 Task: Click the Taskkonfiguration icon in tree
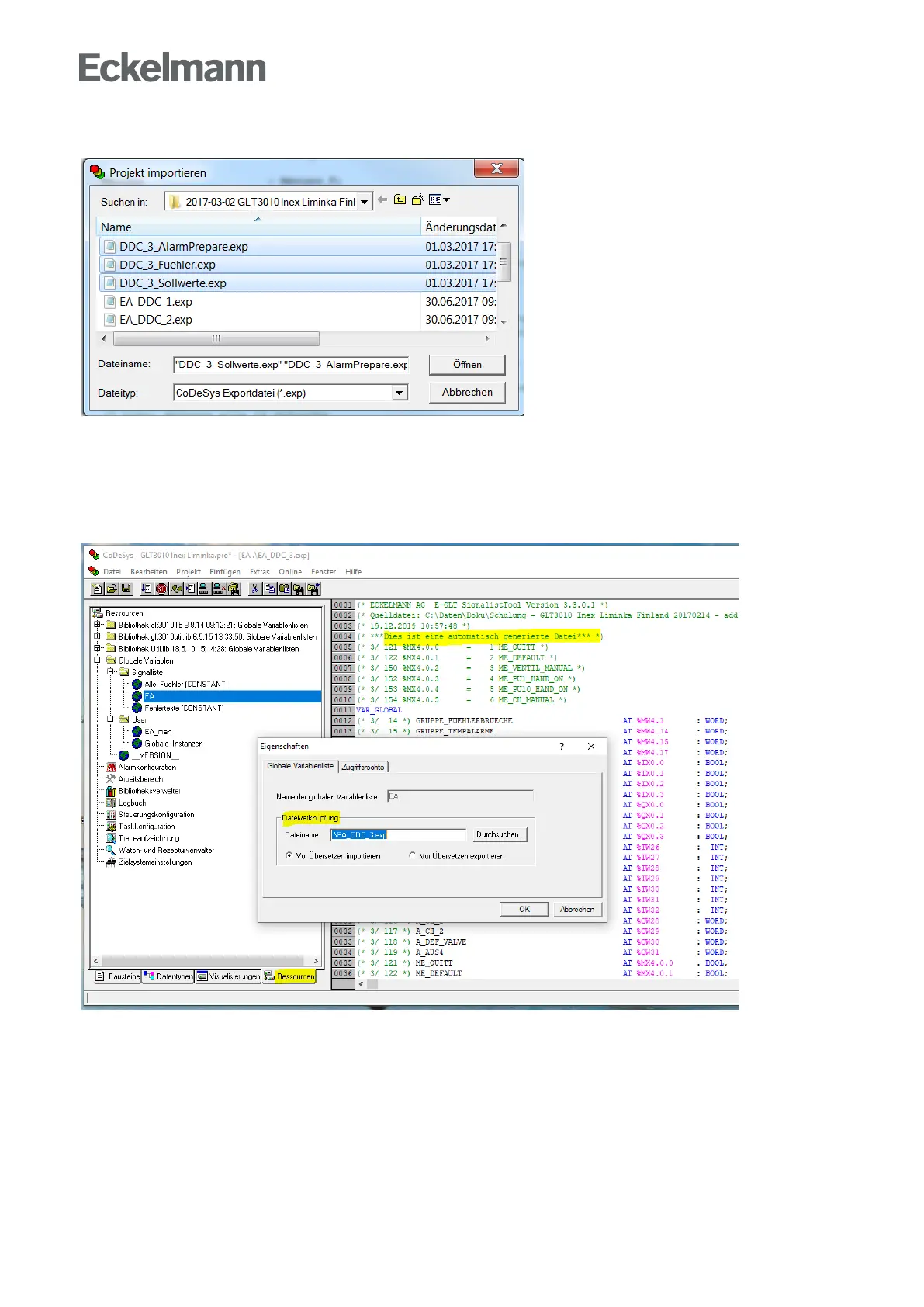(111, 827)
